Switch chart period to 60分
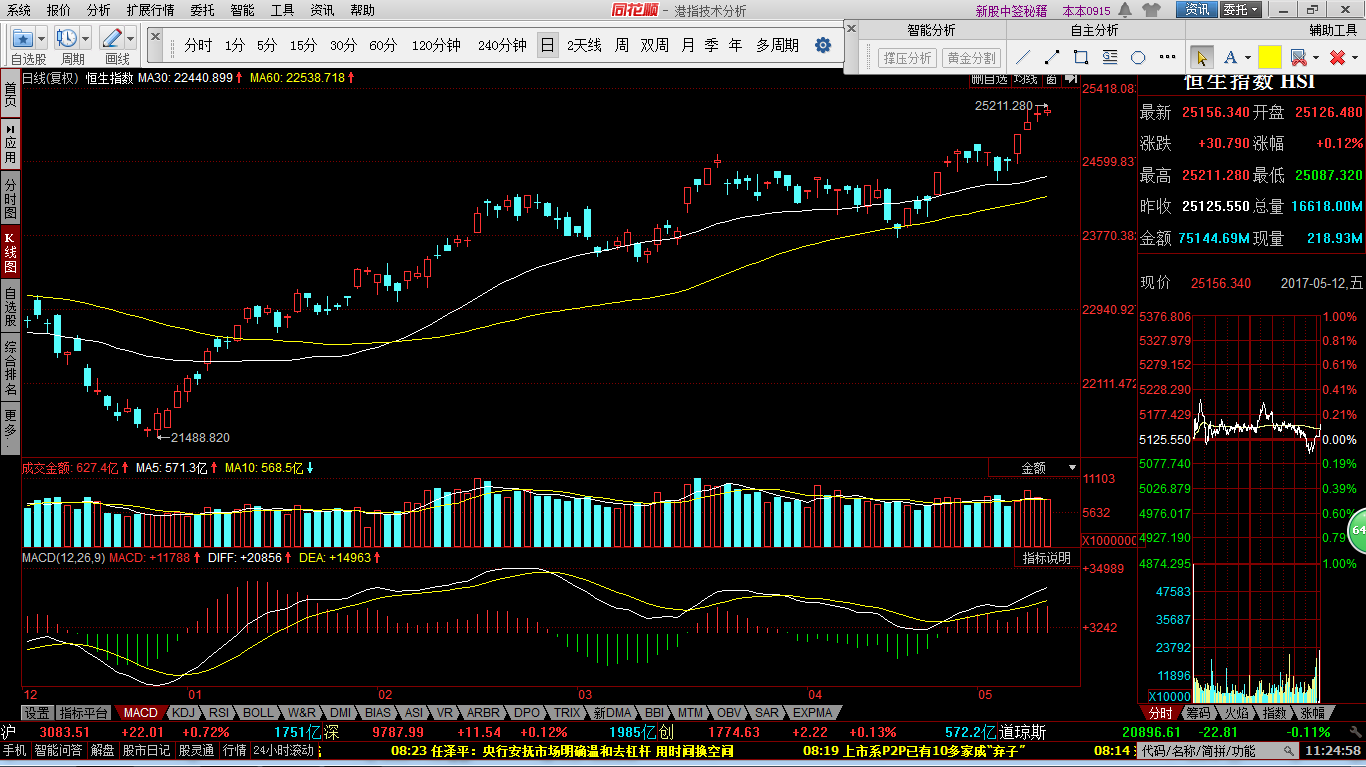This screenshot has height=767, width=1366. (383, 45)
